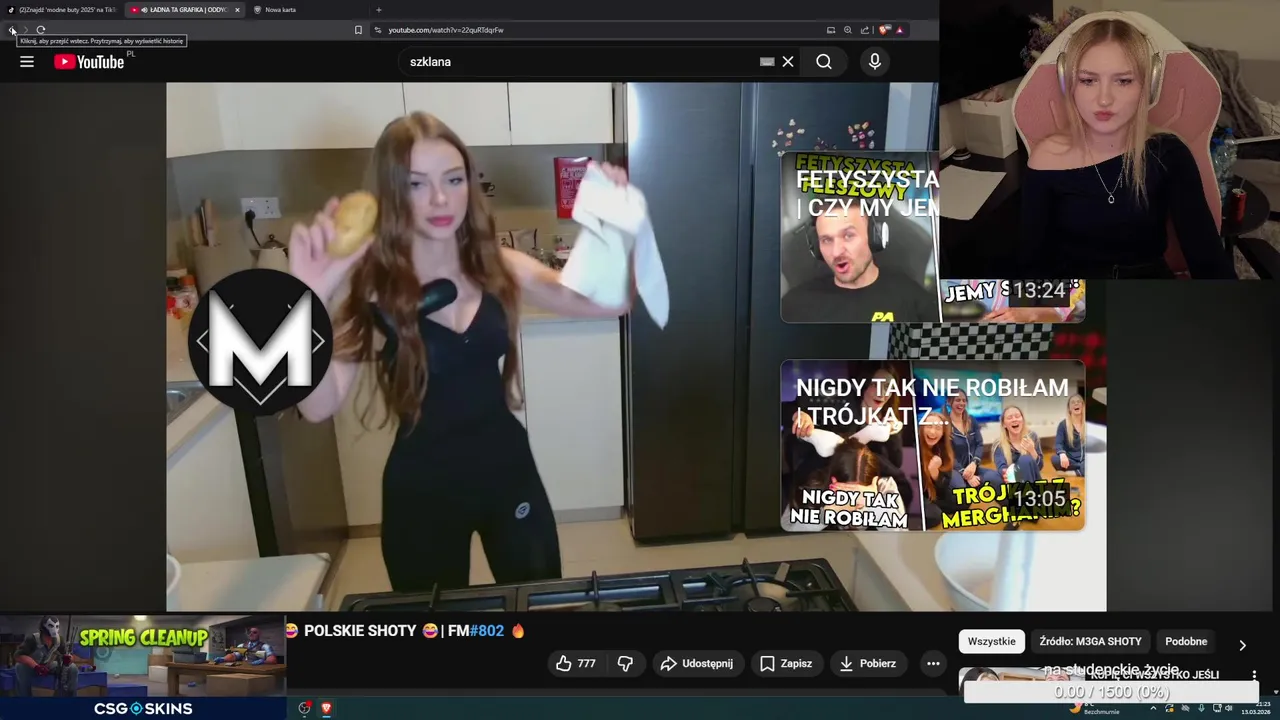Bookmark this page icon in address bar
Image resolution: width=1280 pixels, height=720 pixels.
358,30
